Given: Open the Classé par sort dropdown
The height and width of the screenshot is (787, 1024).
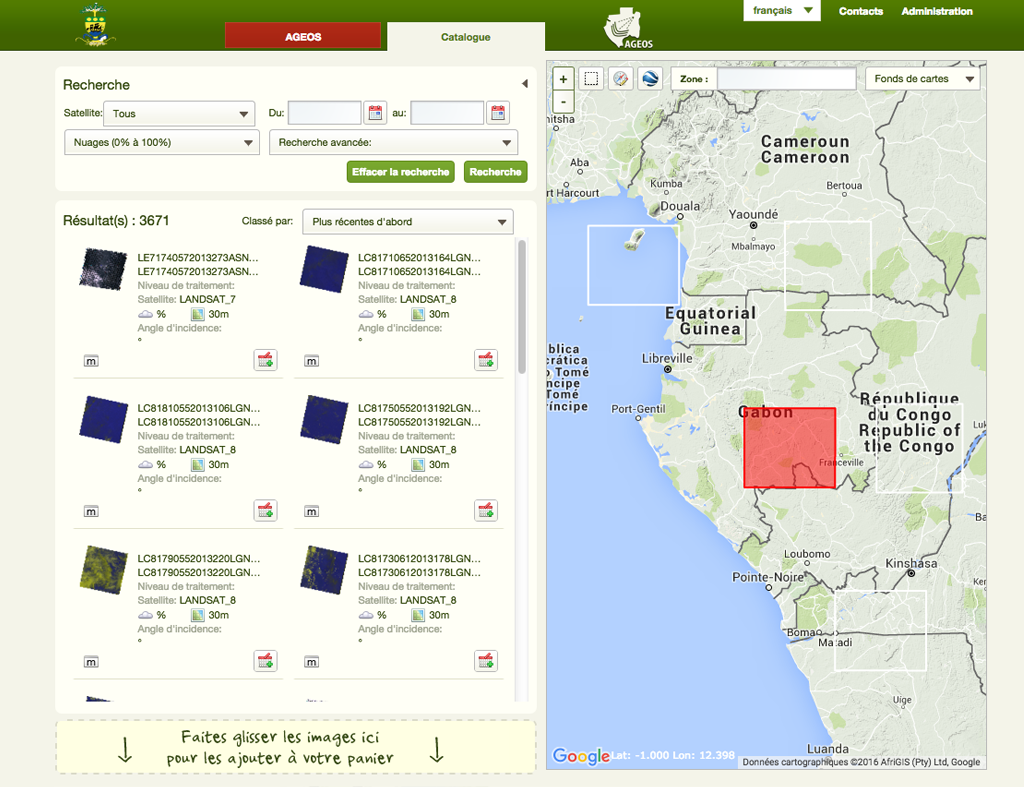Looking at the screenshot, I should pyautogui.click(x=408, y=222).
